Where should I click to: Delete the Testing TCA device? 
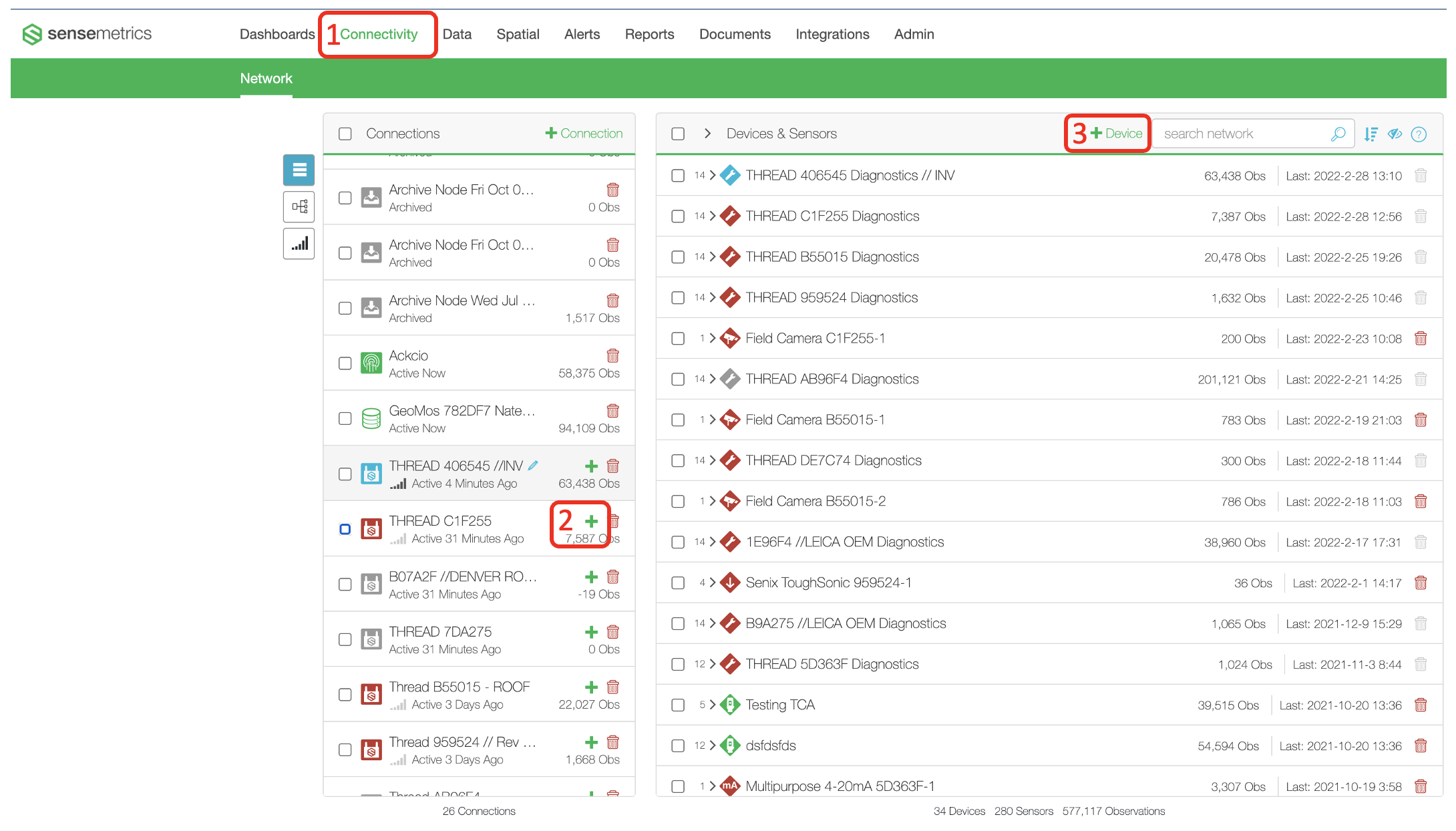coord(1421,705)
